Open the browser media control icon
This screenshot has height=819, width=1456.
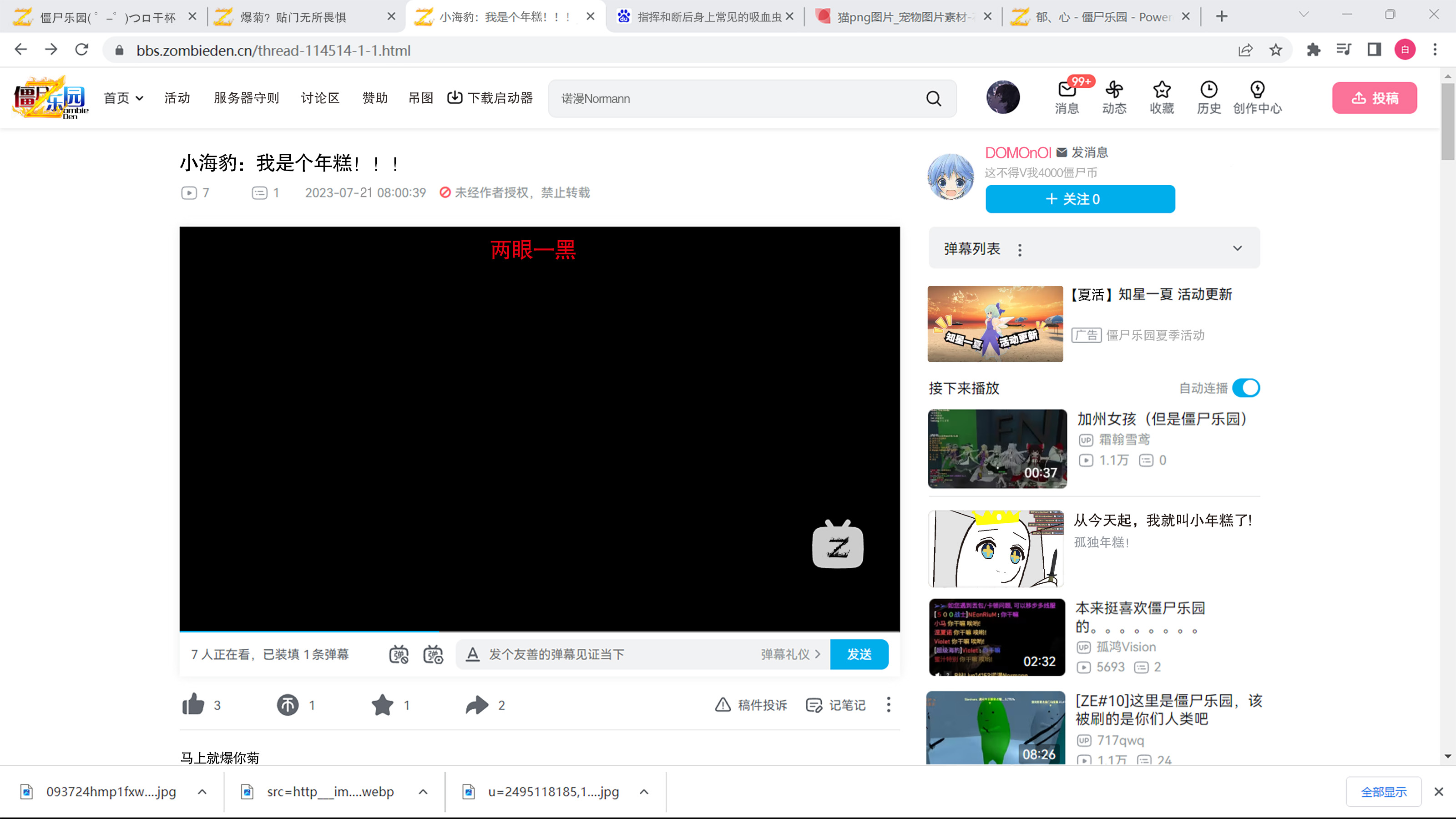(x=1344, y=50)
